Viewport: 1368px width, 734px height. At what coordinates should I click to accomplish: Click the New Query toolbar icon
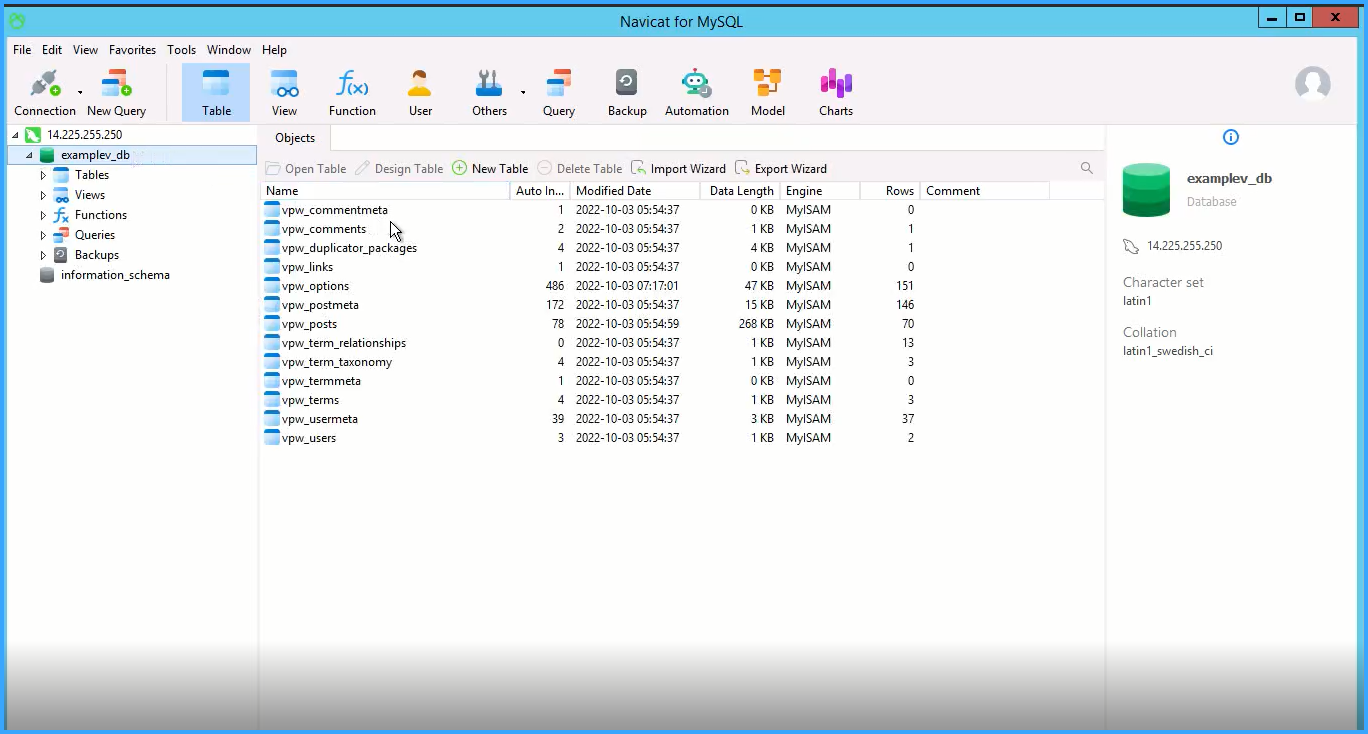pyautogui.click(x=116, y=84)
